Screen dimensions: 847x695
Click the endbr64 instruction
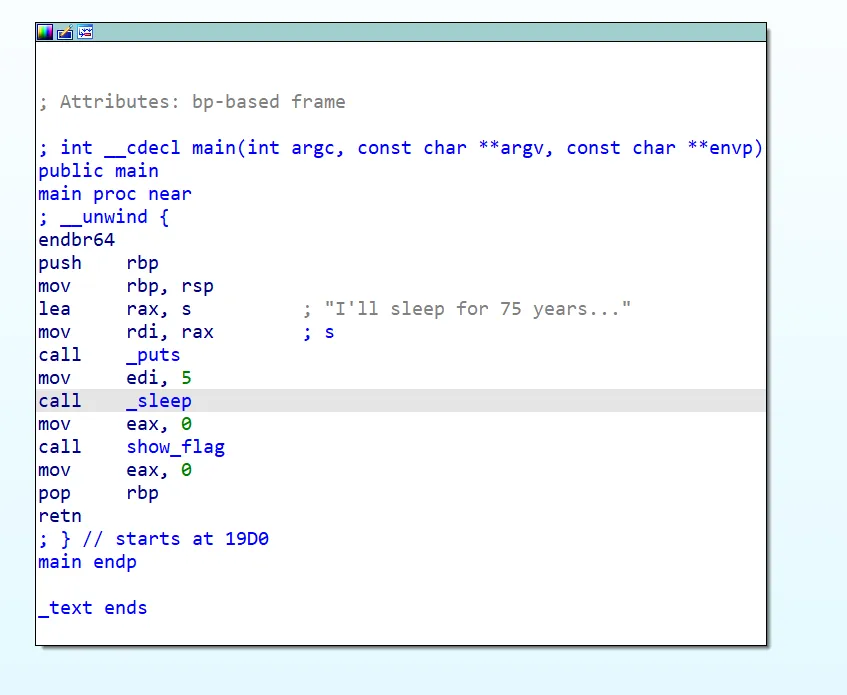76,240
